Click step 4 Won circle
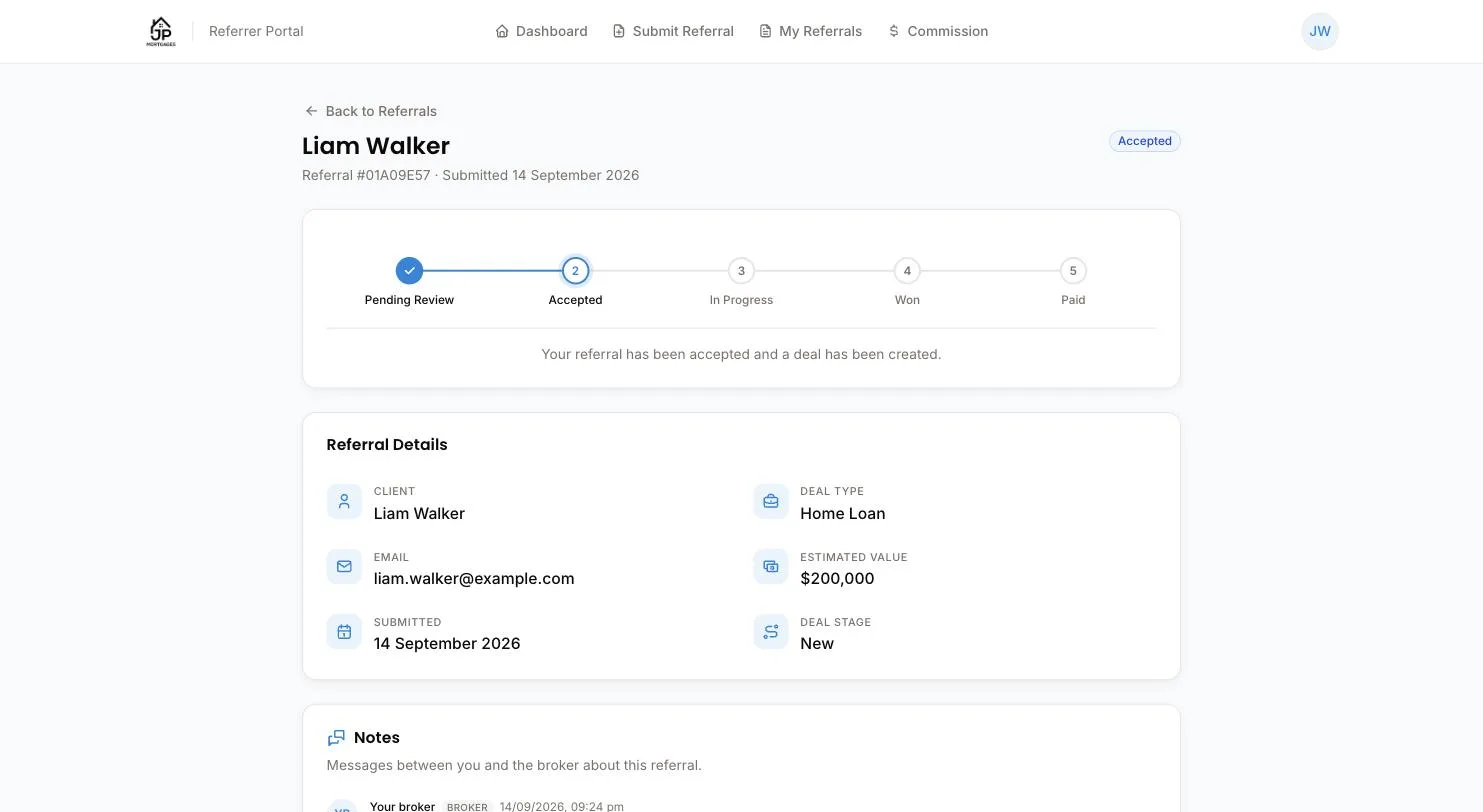The image size is (1483, 812). pos(907,271)
